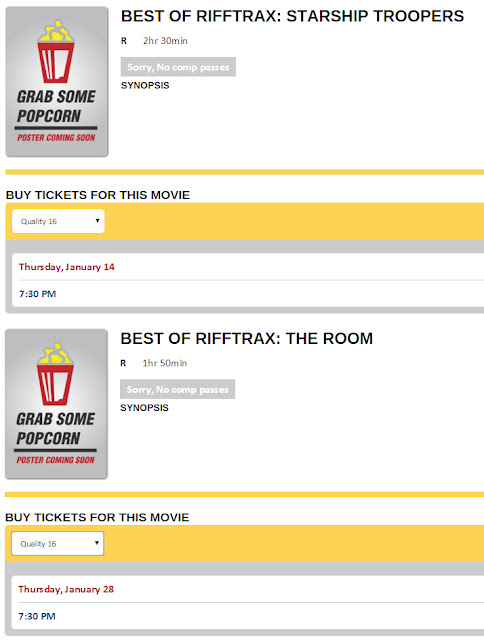Click 'Sorry, No comp passes' badge for Starship Troopers
The height and width of the screenshot is (640, 484).
178,67
